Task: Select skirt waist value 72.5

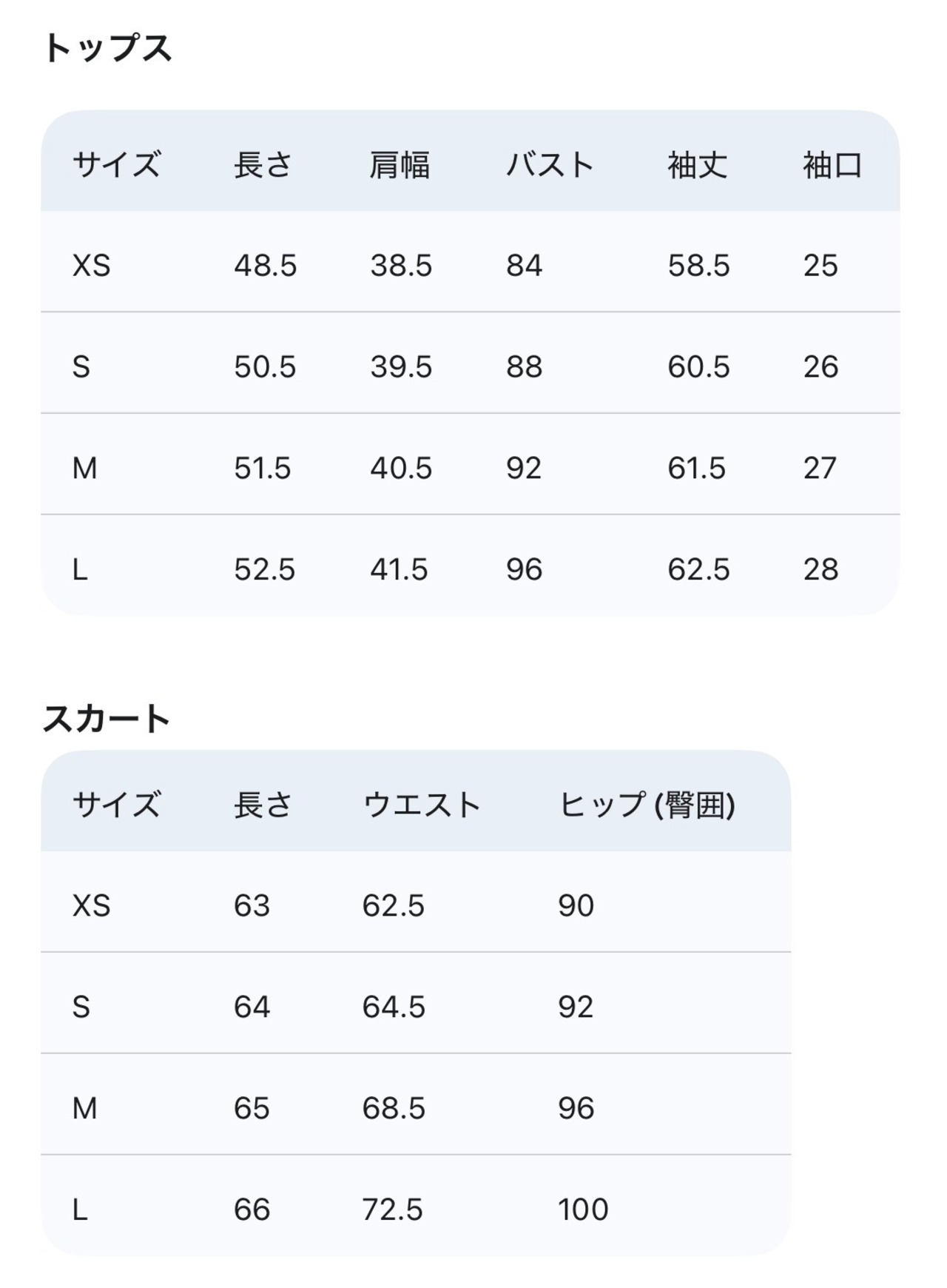Action: (x=392, y=1210)
